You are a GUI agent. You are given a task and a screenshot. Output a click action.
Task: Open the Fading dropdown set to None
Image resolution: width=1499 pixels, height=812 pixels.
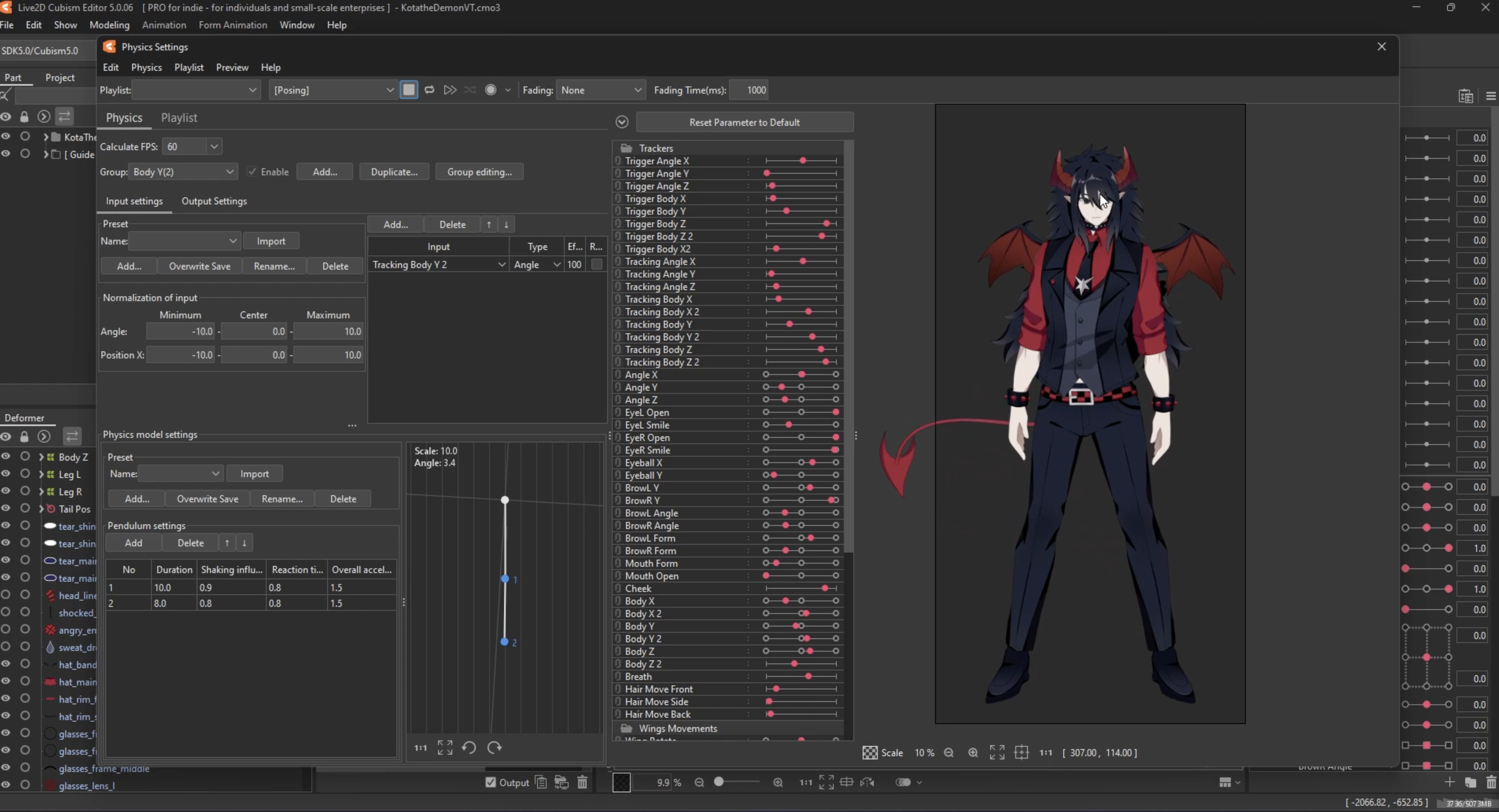tap(600, 90)
